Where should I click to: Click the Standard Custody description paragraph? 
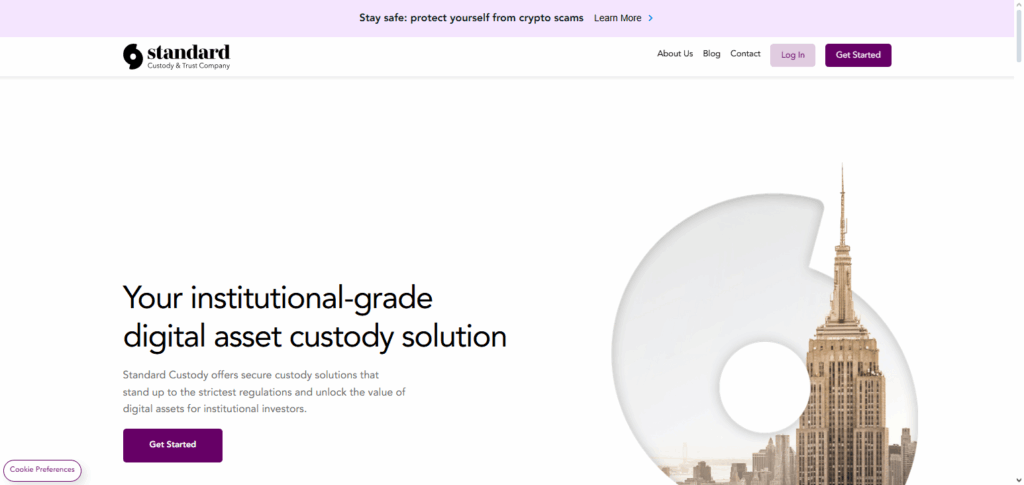pos(264,391)
